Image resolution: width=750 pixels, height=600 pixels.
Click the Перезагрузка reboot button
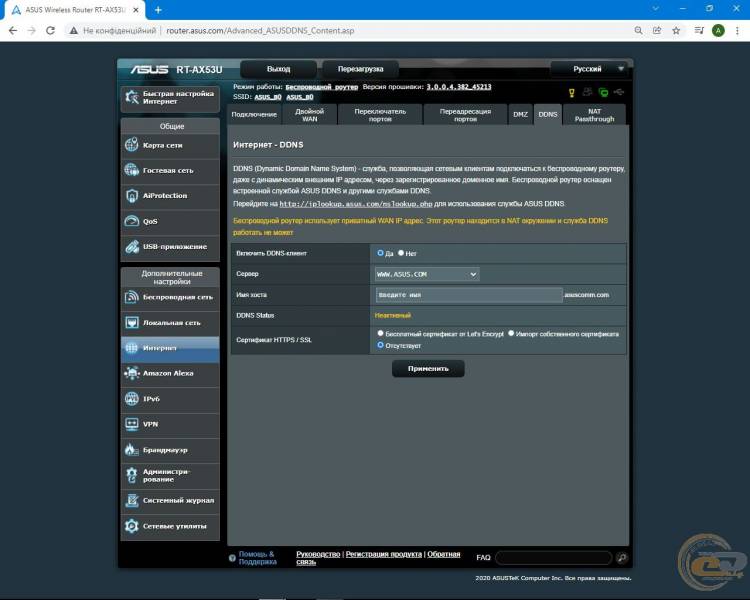[361, 69]
